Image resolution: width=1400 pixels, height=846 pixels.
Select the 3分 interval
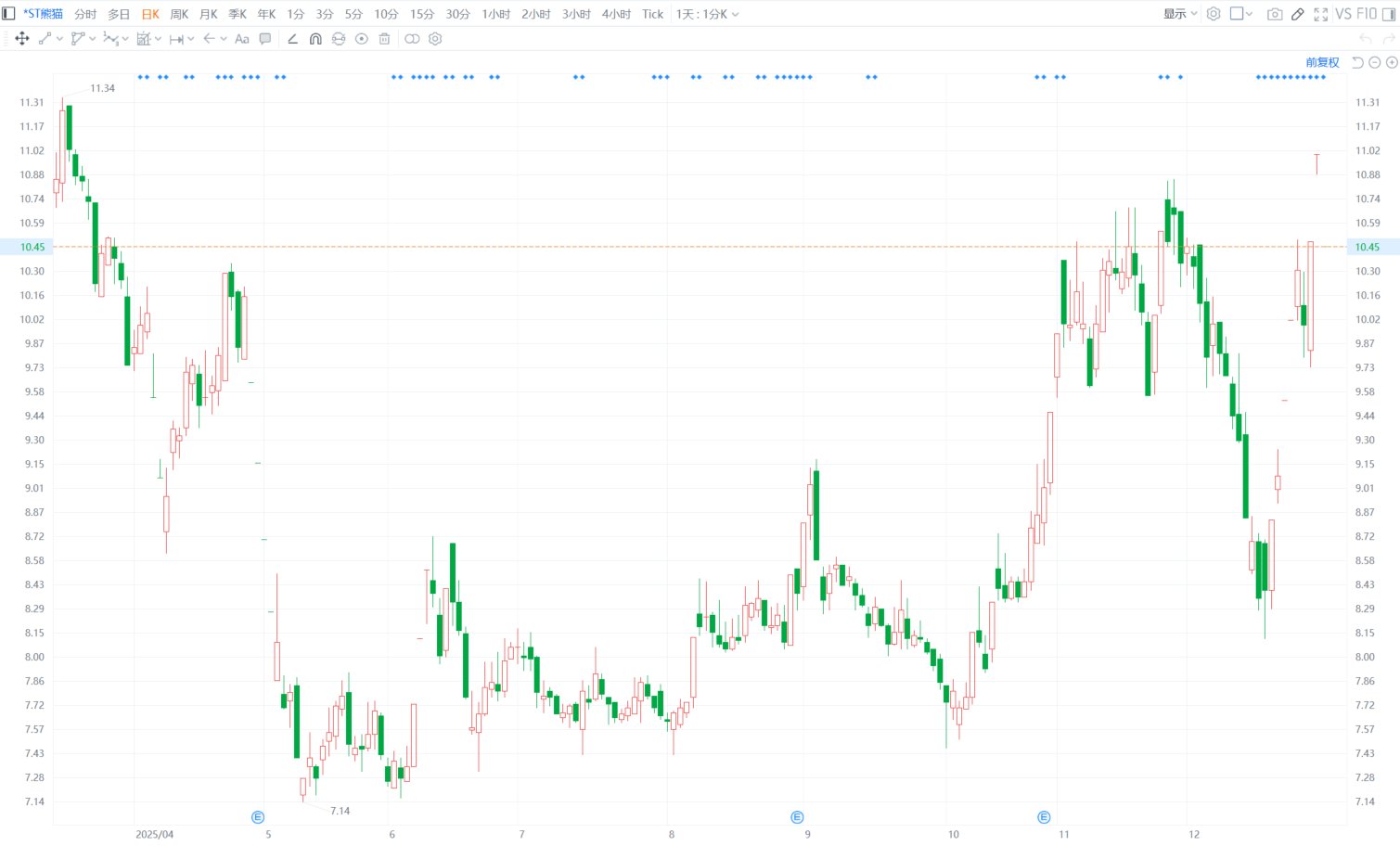(x=325, y=14)
